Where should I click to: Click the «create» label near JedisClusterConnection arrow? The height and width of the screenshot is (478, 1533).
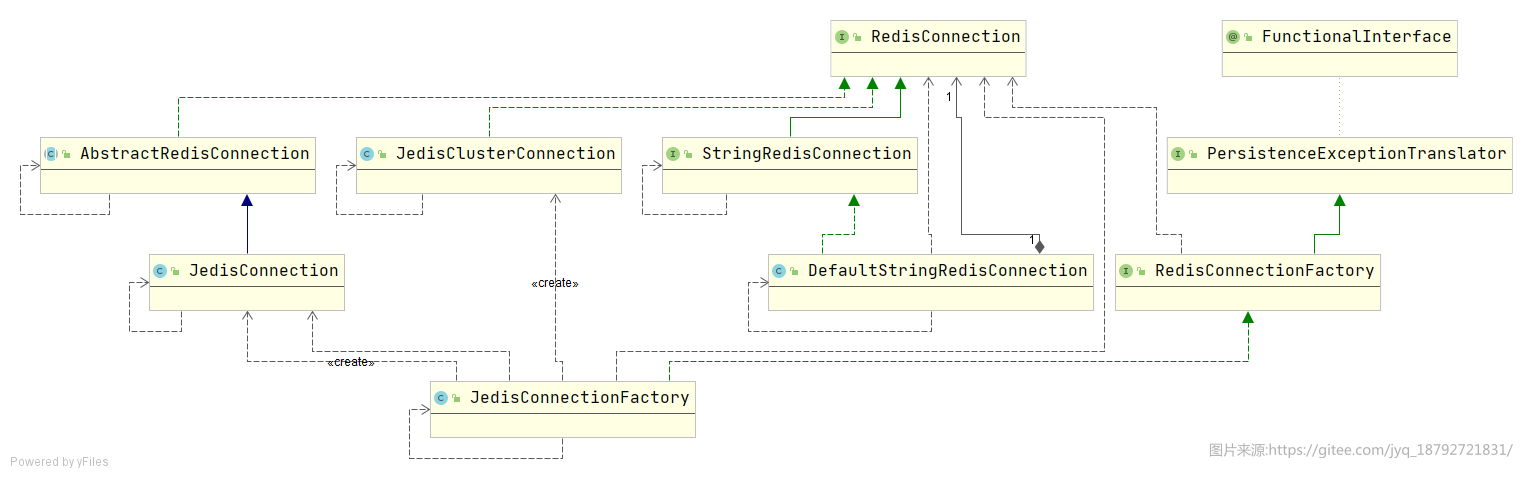555,283
